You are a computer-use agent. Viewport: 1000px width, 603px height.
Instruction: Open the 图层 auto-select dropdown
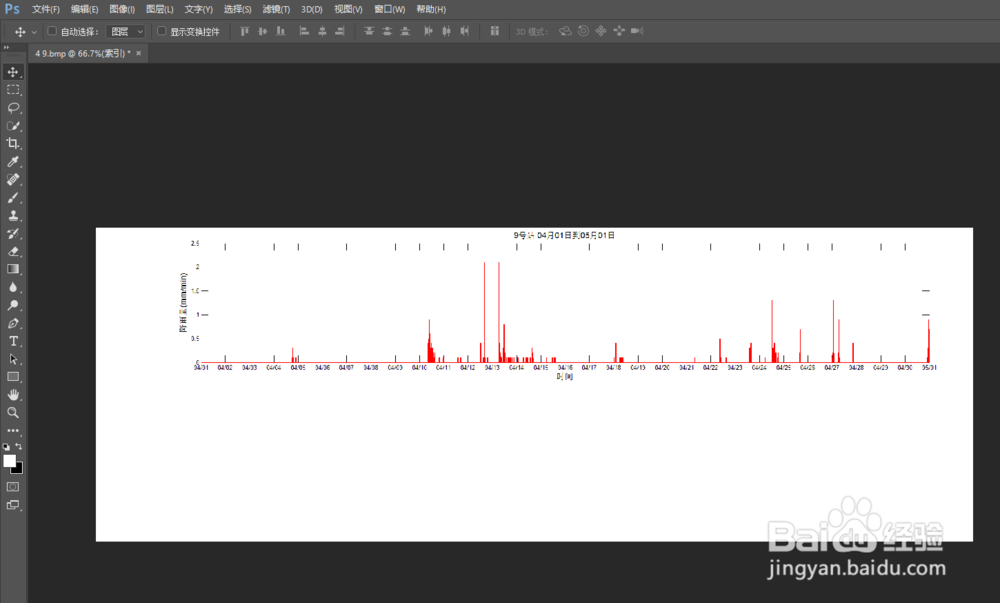point(126,31)
